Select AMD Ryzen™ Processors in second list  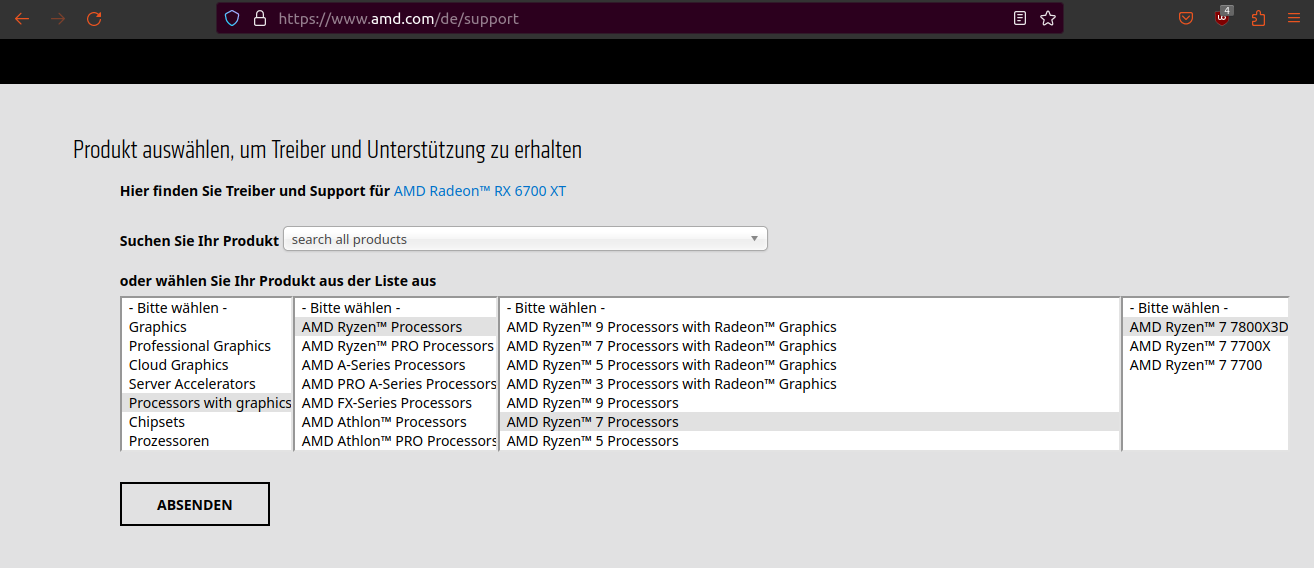pos(396,327)
